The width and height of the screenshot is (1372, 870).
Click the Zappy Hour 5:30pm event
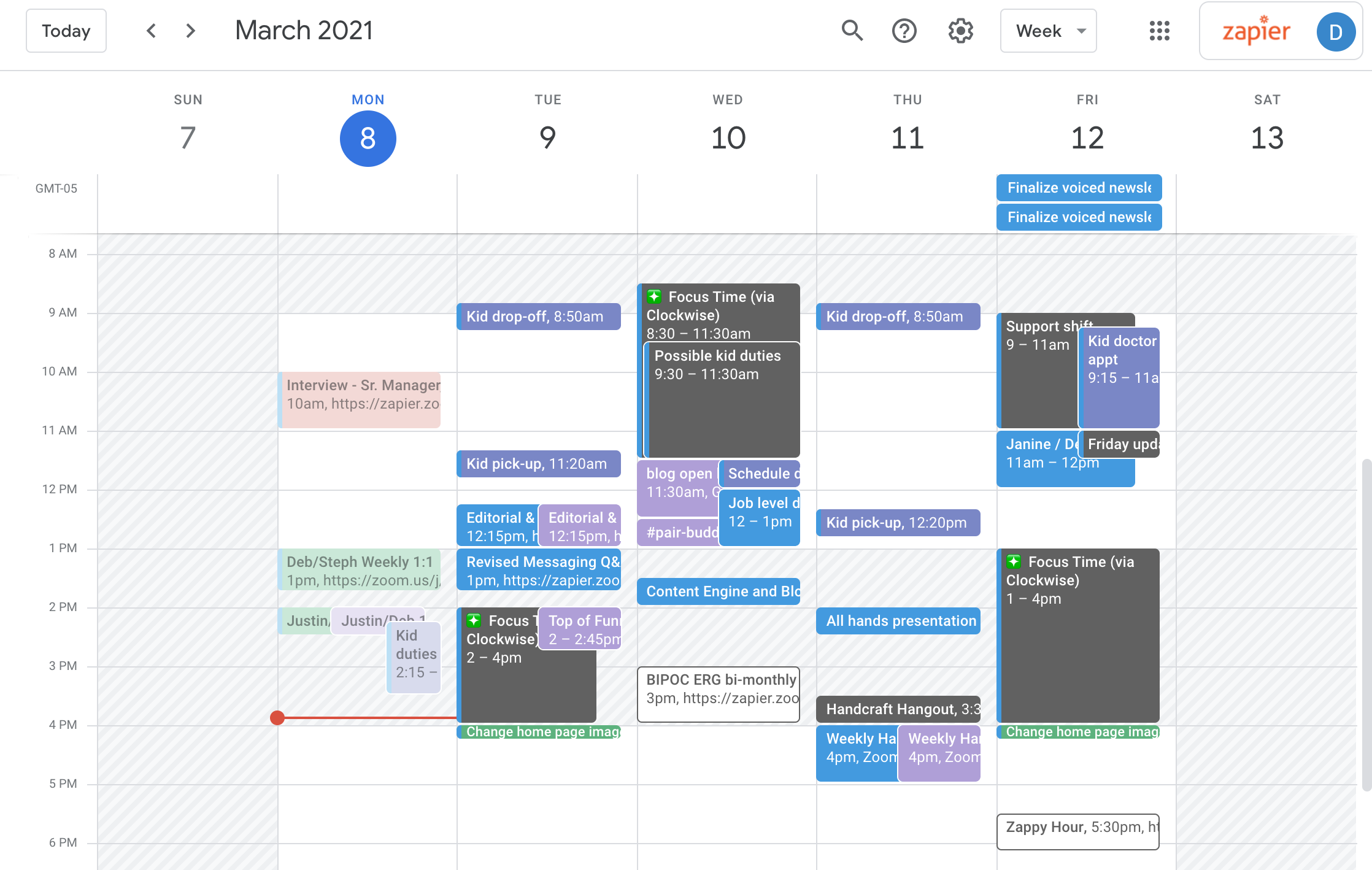coord(1078,831)
